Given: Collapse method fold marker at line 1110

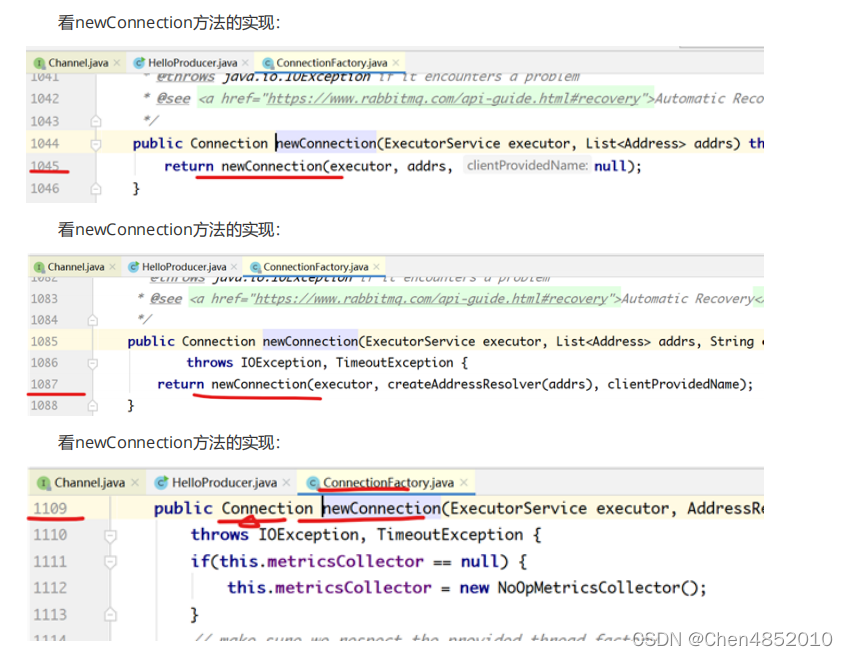Looking at the screenshot, I should click(110, 535).
